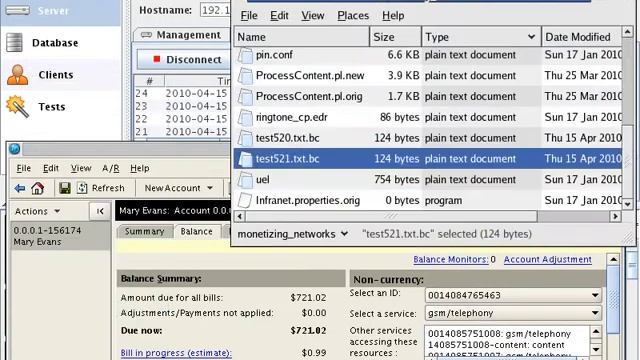Open the View menu in file browser
The width and height of the screenshot is (640, 360).
[x=313, y=16]
